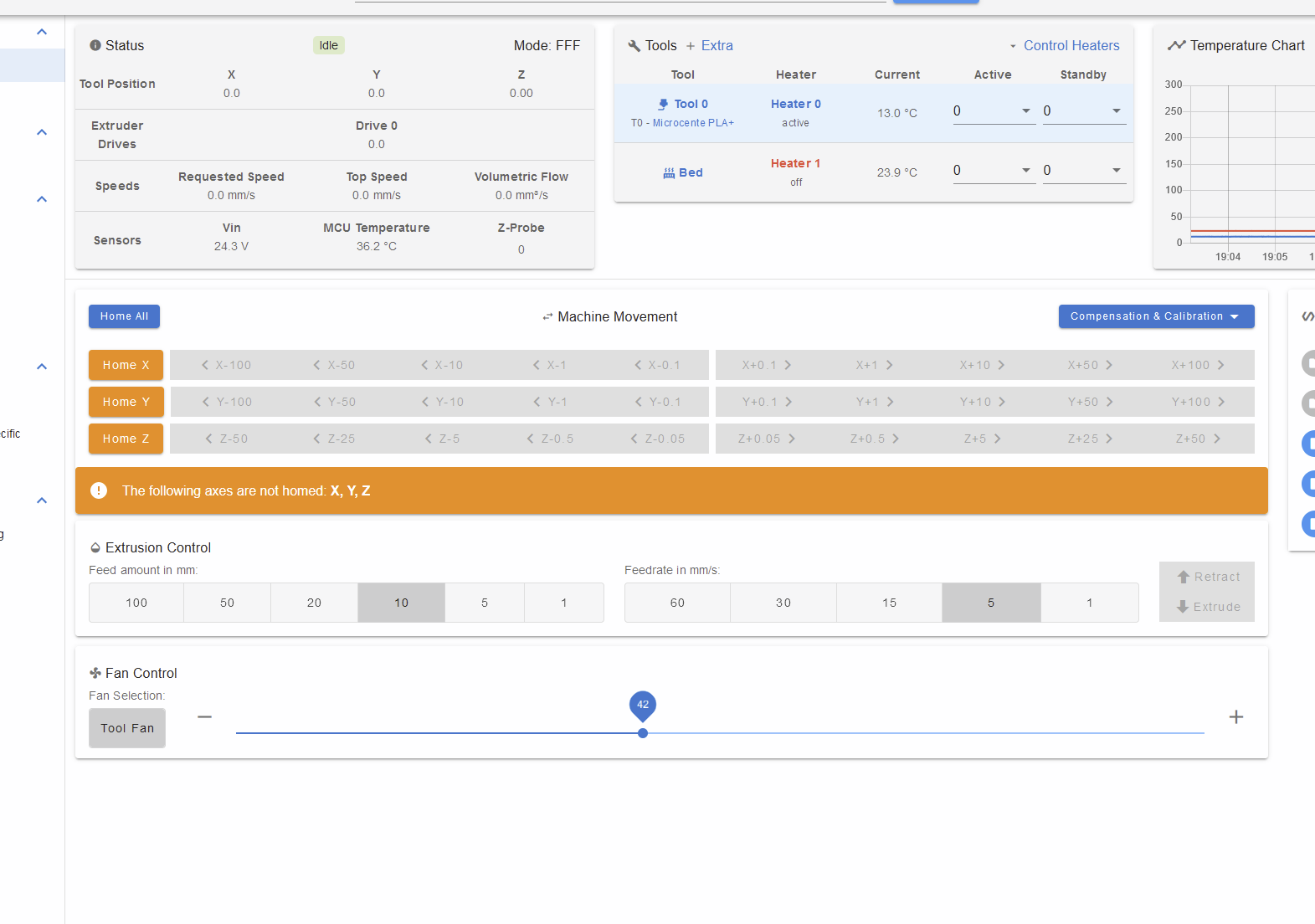Move Y axis by Y-50
Screen dimensions: 1315x924
(x=335, y=402)
